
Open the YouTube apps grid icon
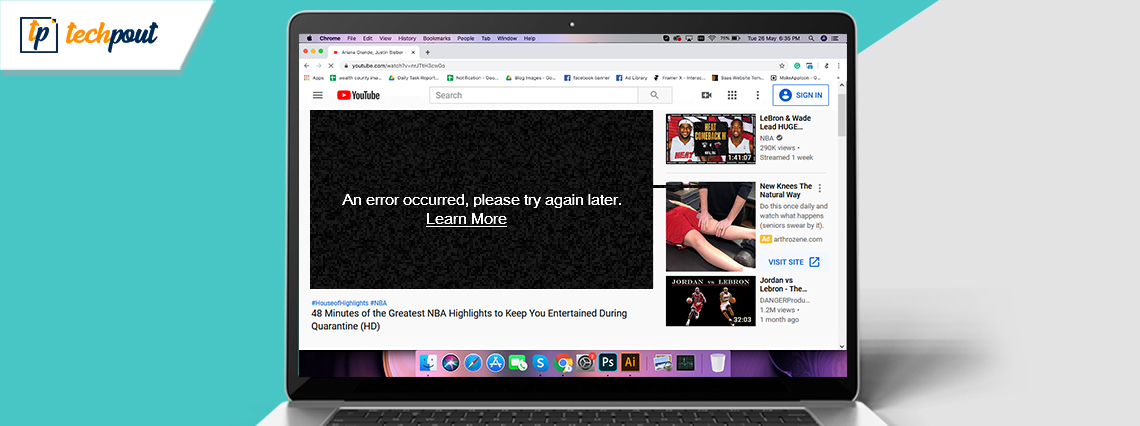(x=732, y=95)
